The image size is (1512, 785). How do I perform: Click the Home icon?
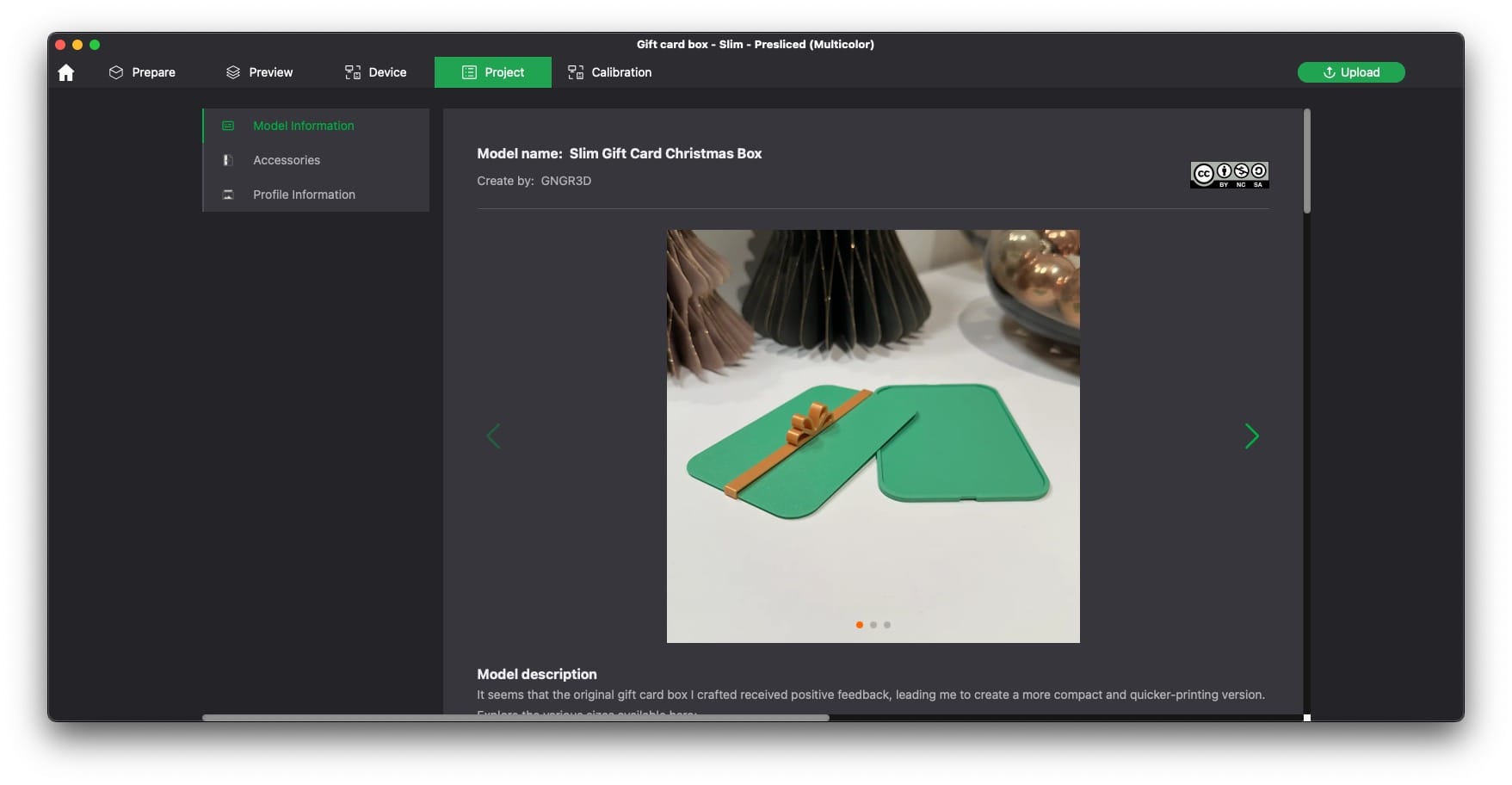click(66, 72)
